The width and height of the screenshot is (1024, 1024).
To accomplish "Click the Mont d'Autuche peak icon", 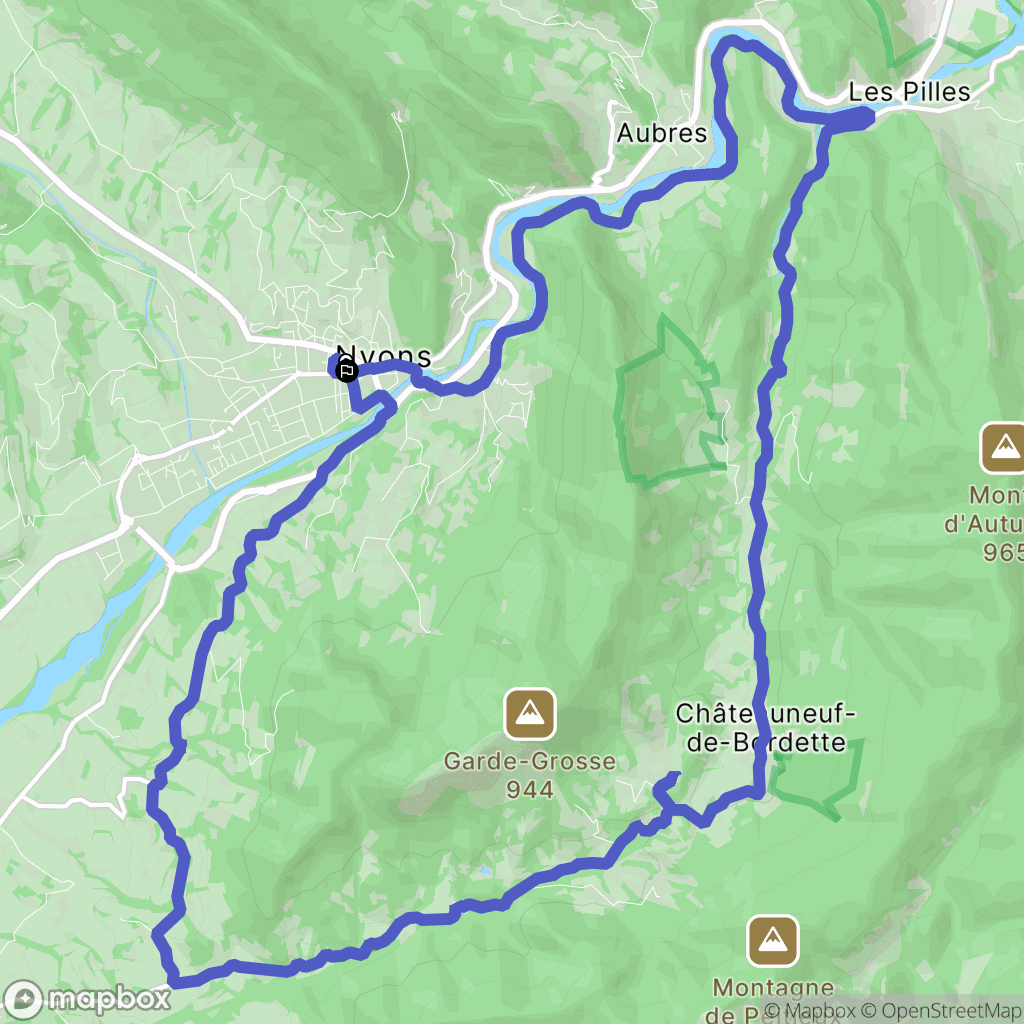I will 1002,448.
